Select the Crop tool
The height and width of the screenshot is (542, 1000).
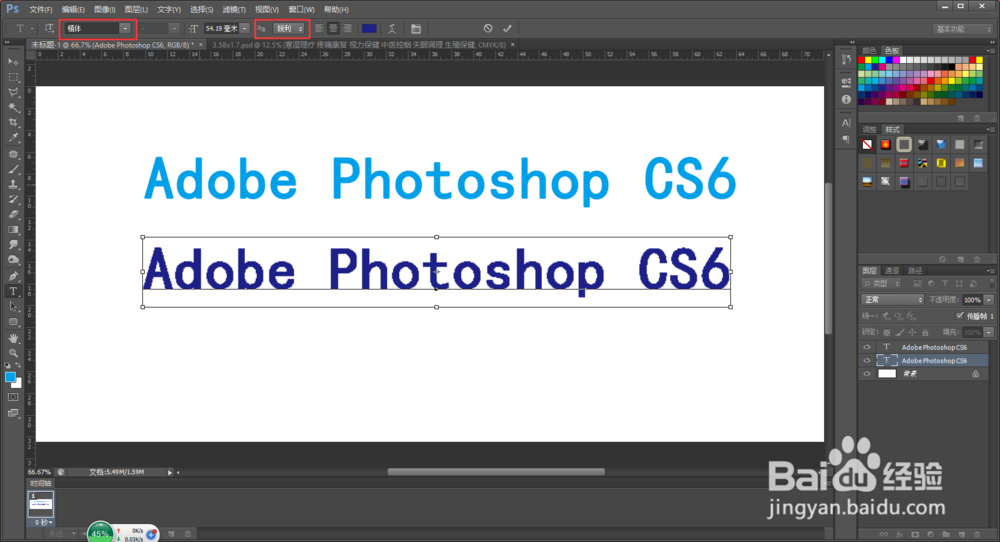(x=13, y=122)
